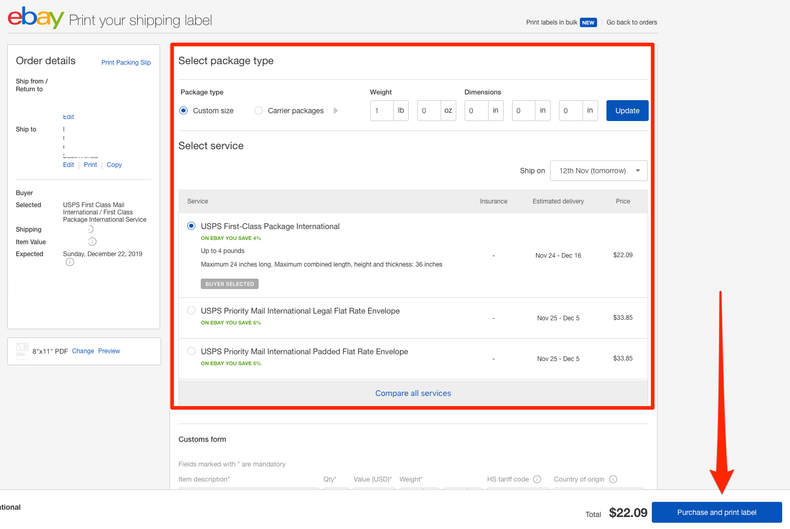
Task: Select the Carrier packages radio option
Action: (259, 111)
